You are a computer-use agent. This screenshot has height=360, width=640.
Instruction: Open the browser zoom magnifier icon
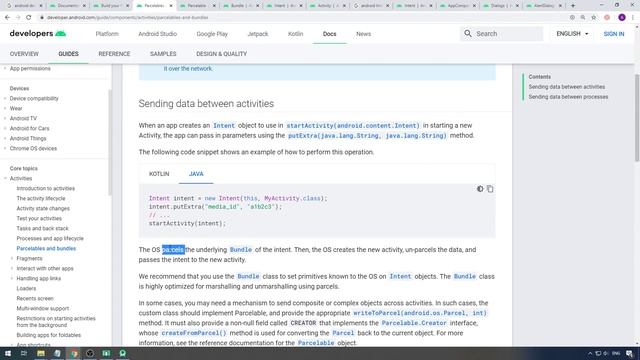pos(583,18)
